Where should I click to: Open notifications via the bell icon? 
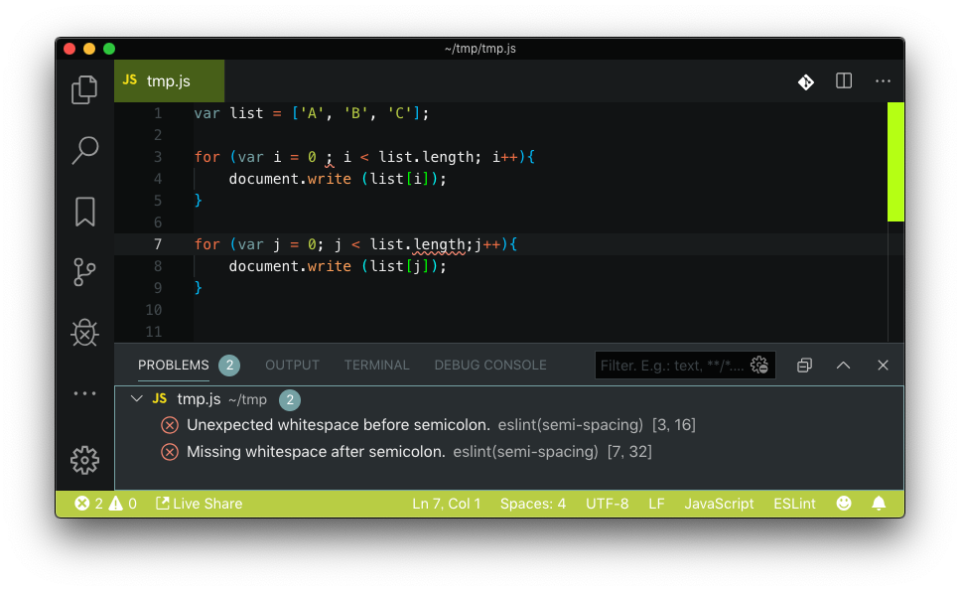(879, 503)
